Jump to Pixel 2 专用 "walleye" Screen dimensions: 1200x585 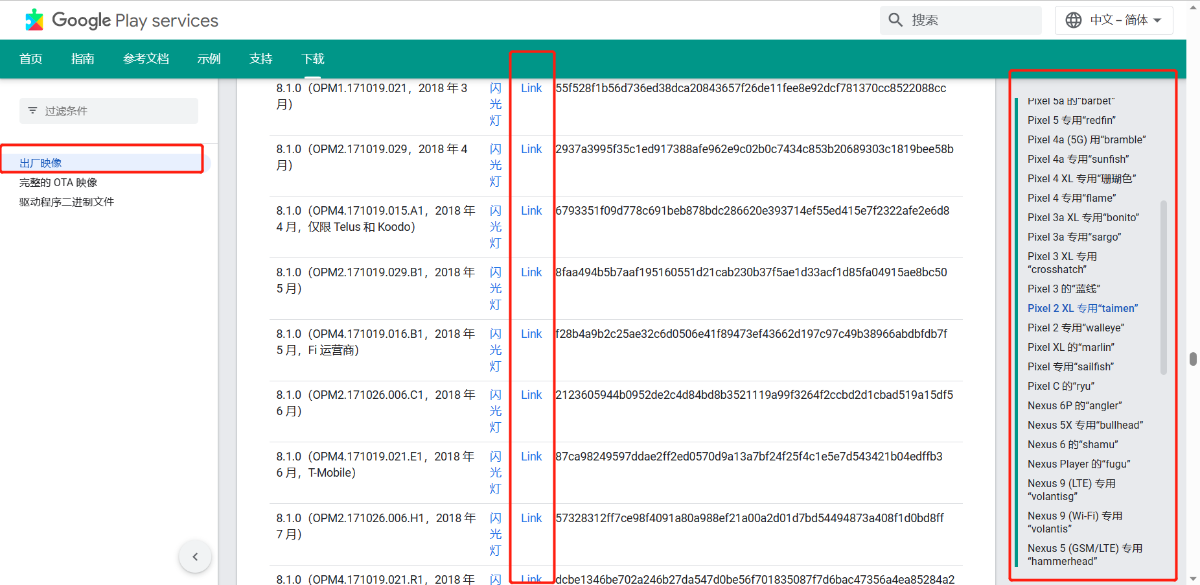[x=1076, y=328]
